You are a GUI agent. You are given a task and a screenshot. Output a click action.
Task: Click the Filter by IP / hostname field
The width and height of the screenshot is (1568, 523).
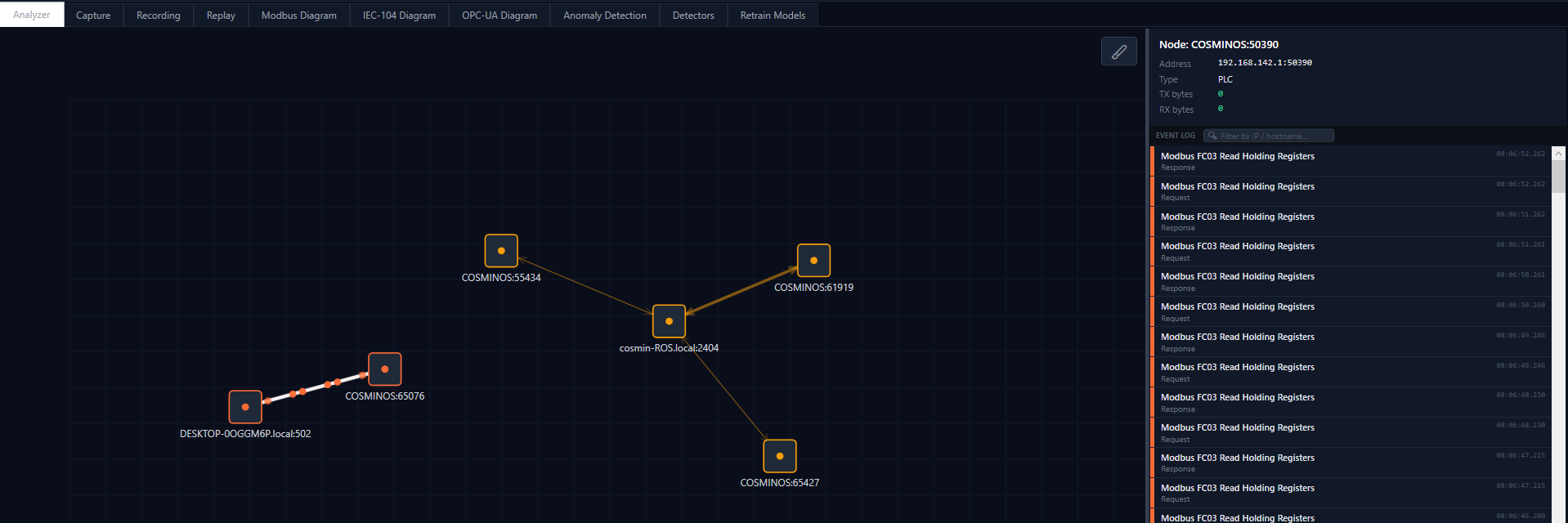pyautogui.click(x=1269, y=136)
